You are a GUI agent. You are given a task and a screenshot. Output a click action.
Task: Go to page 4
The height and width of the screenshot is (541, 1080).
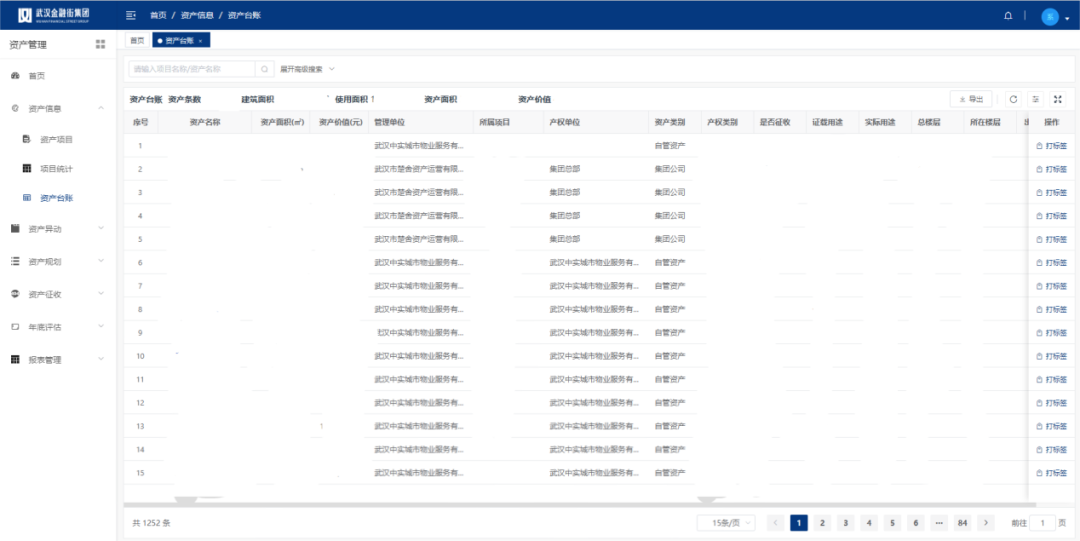point(869,523)
